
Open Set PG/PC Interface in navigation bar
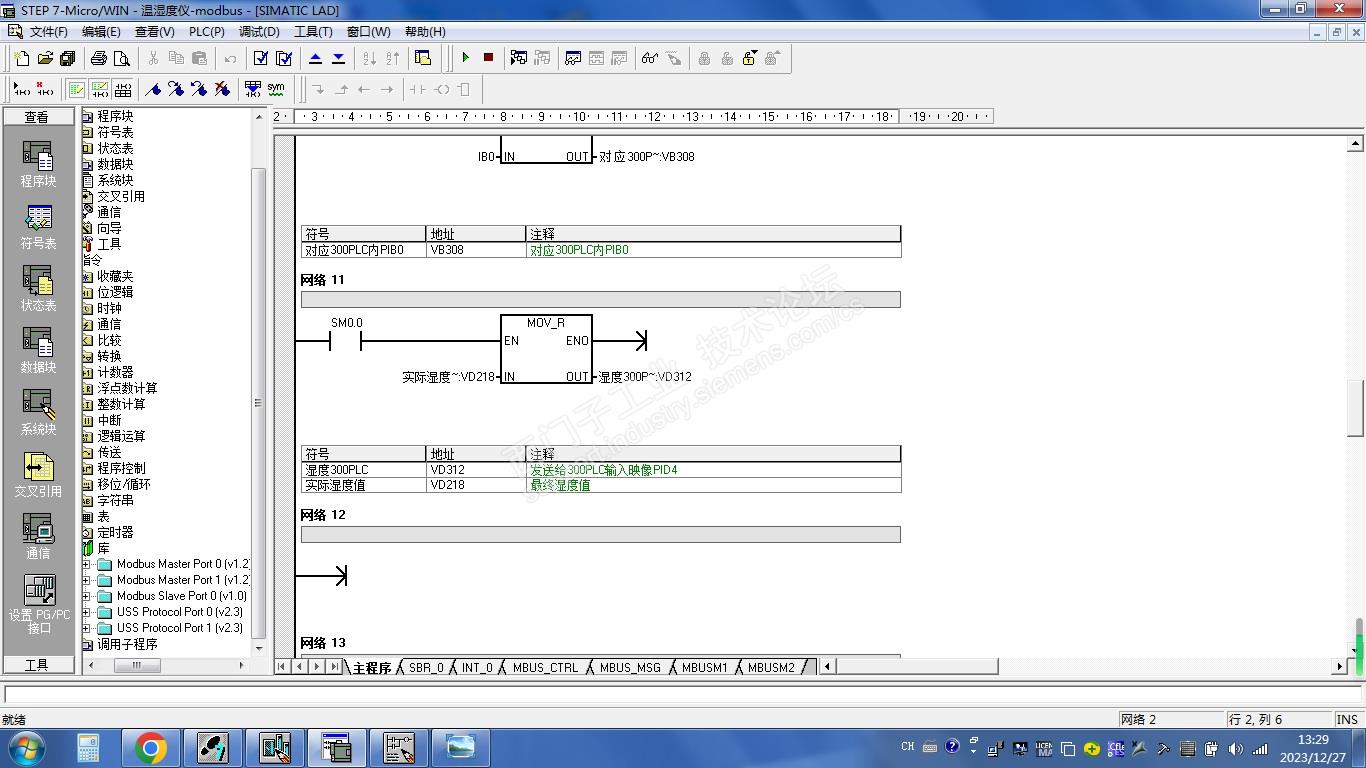39,605
